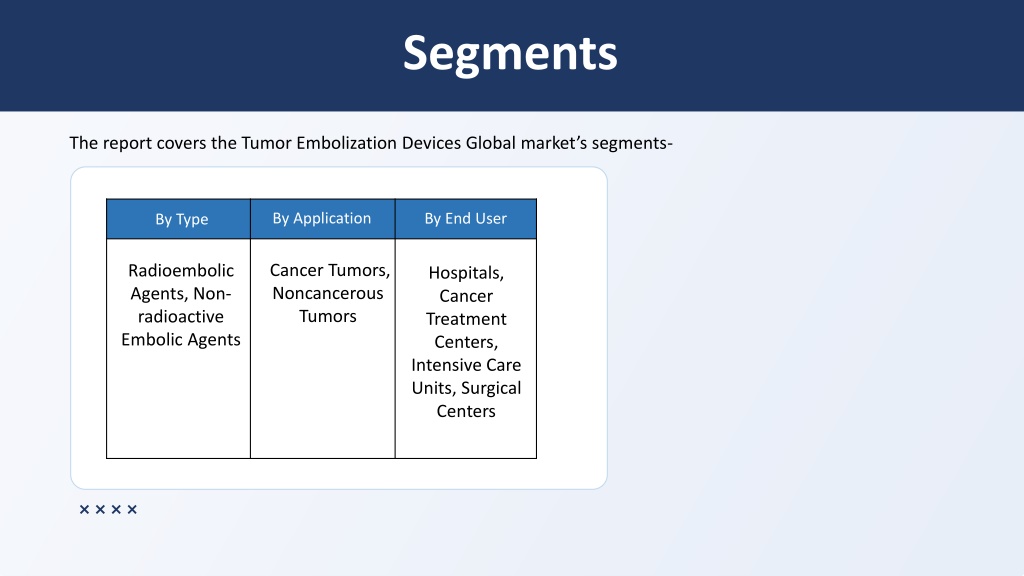Image resolution: width=1024 pixels, height=576 pixels.
Task: Select the Radioembolic Agents table cell
Action: tap(178, 349)
